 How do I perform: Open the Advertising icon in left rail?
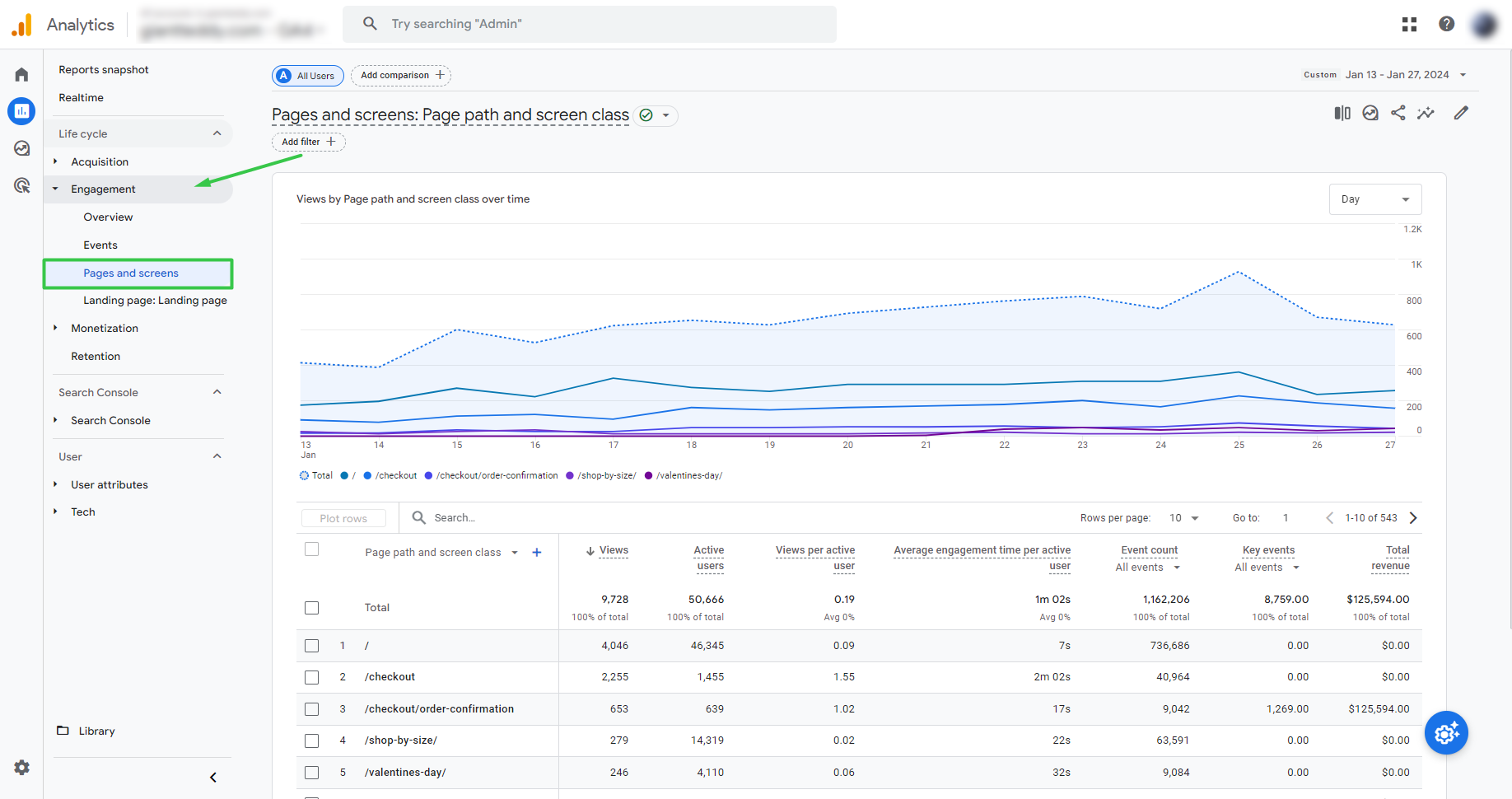21,185
